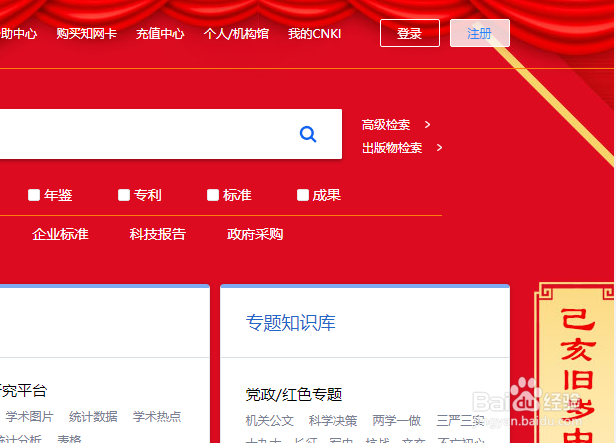Check the 年鉴 checkbox
Image resolution: width=616 pixels, height=443 pixels.
click(34, 195)
